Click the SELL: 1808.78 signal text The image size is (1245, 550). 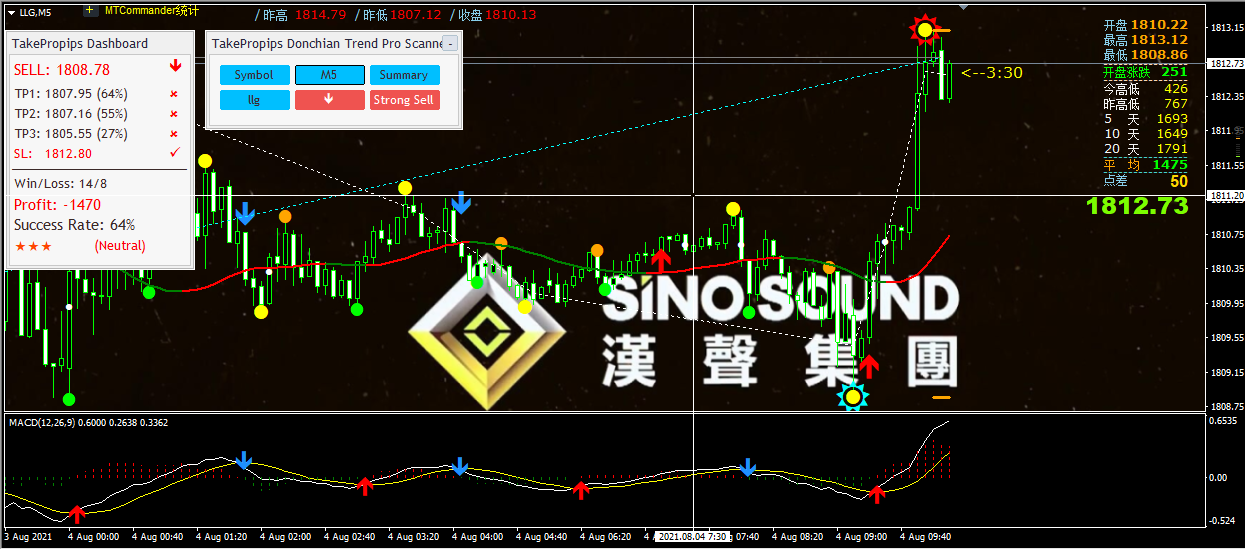pyautogui.click(x=62, y=70)
